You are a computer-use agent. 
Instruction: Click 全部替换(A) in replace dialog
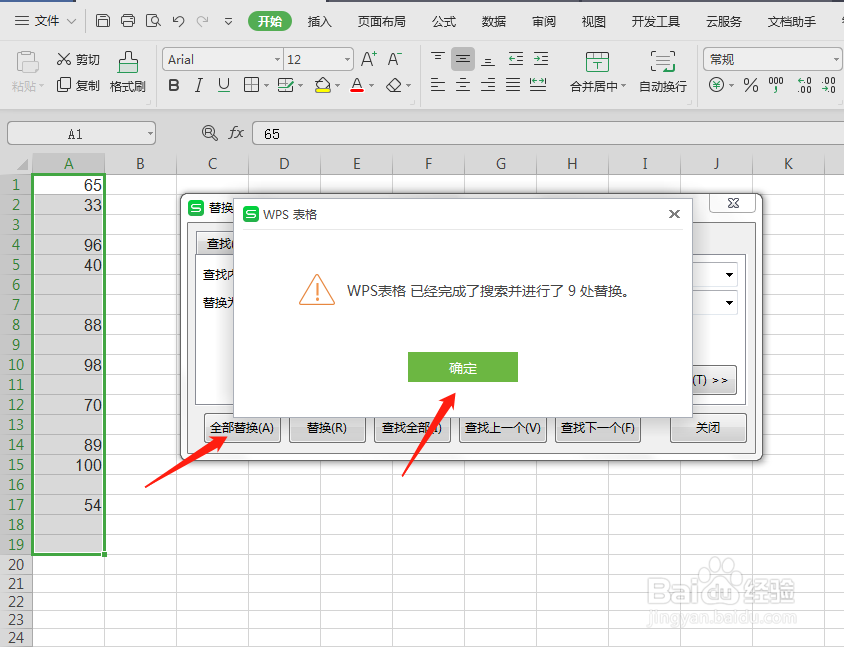coord(242,428)
